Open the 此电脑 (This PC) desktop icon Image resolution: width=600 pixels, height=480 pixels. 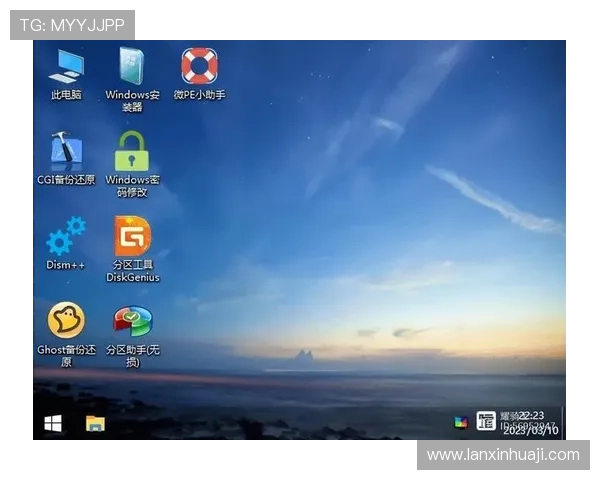click(66, 67)
